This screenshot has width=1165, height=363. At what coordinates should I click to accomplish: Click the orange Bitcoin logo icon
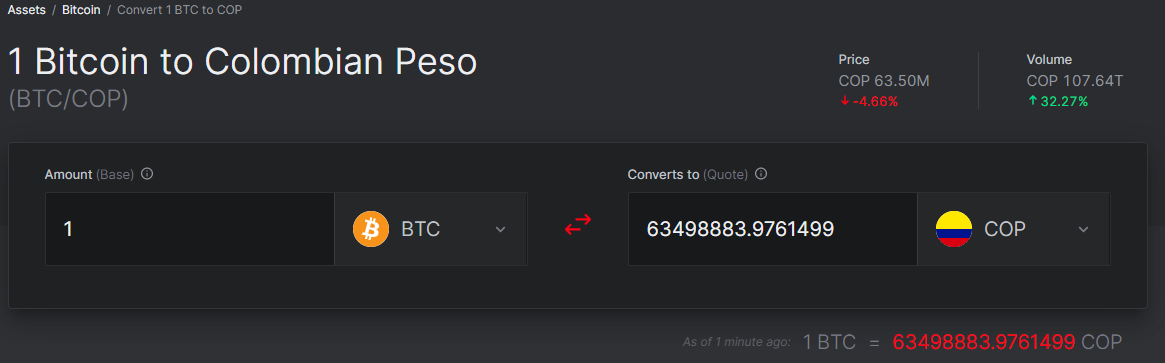tap(371, 229)
